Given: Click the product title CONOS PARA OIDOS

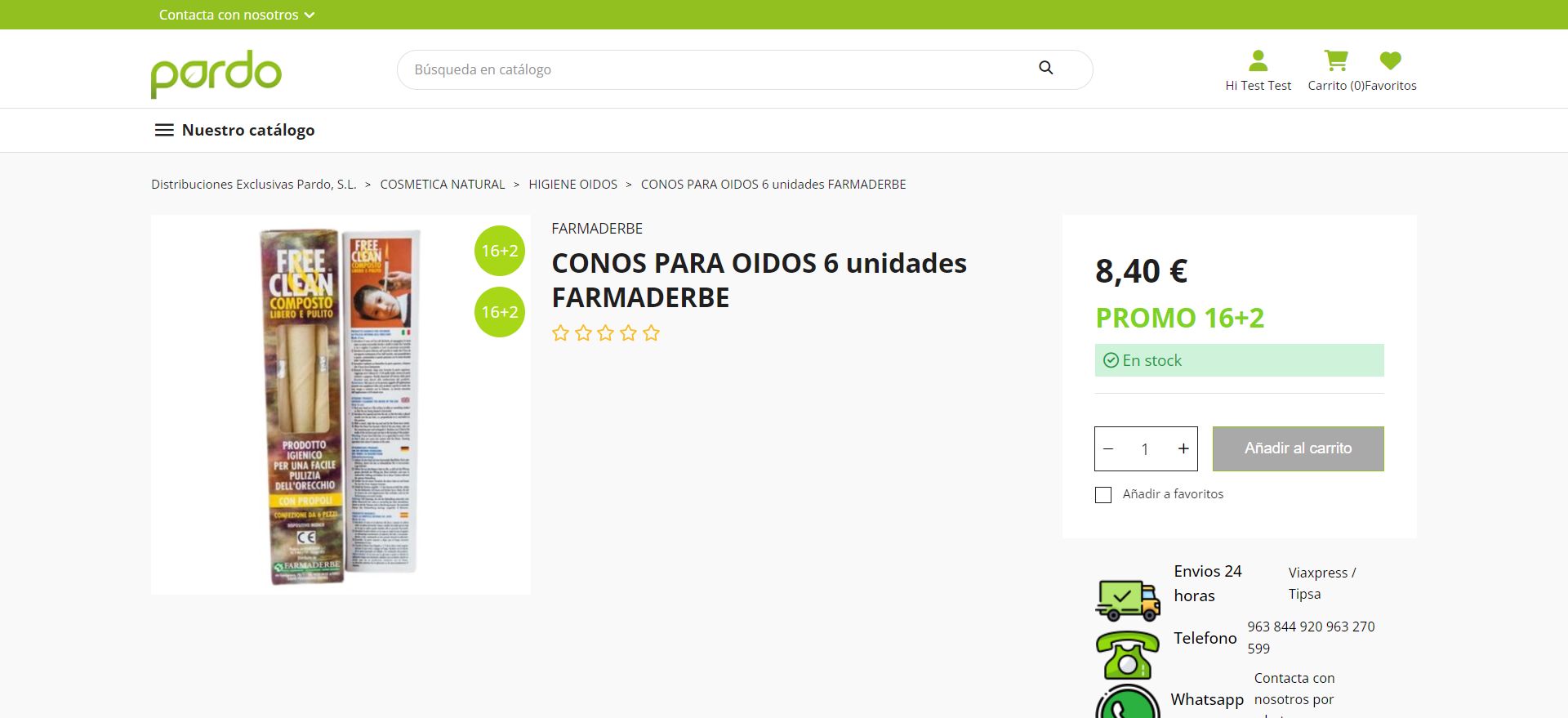Looking at the screenshot, I should click(x=759, y=280).
